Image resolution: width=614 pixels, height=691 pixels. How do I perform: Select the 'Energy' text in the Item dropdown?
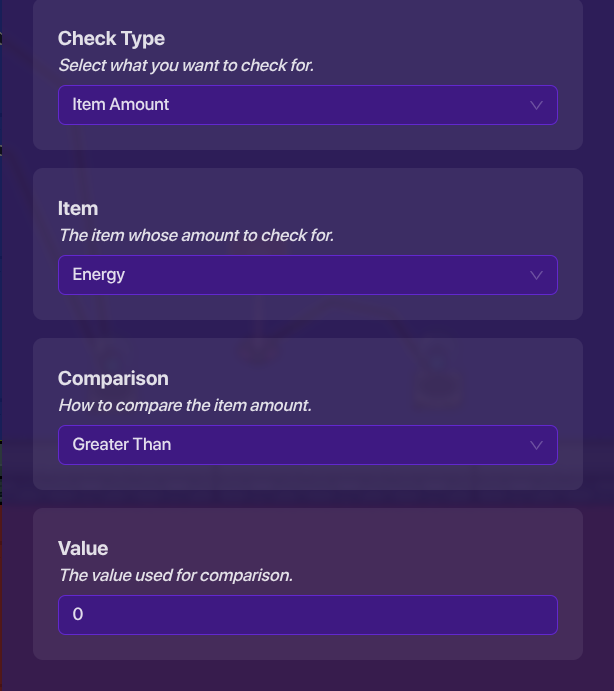[98, 274]
